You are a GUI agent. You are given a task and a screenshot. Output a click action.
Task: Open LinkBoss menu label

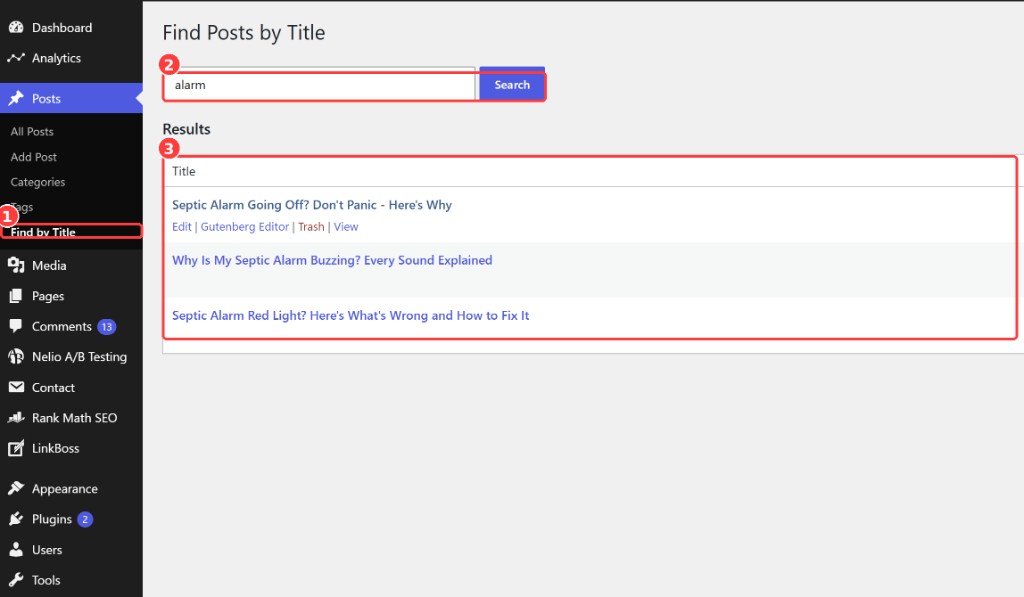click(56, 448)
